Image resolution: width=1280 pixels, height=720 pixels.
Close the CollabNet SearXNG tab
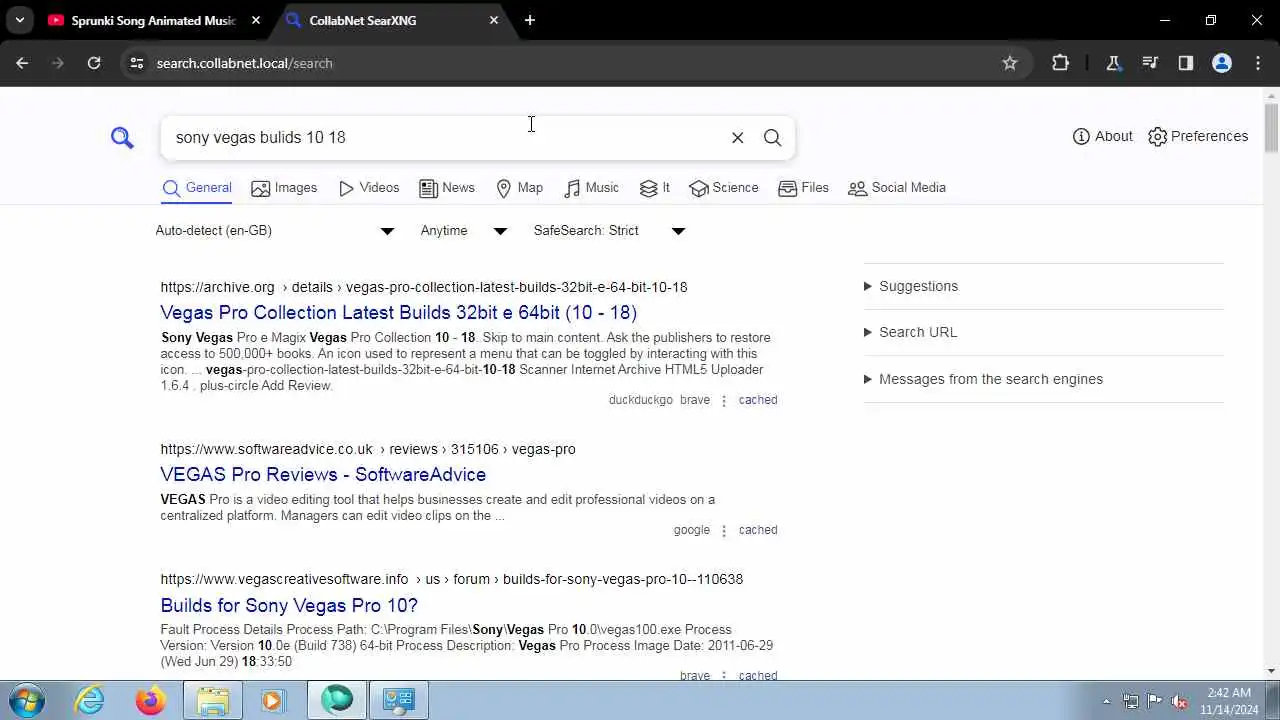click(x=494, y=20)
